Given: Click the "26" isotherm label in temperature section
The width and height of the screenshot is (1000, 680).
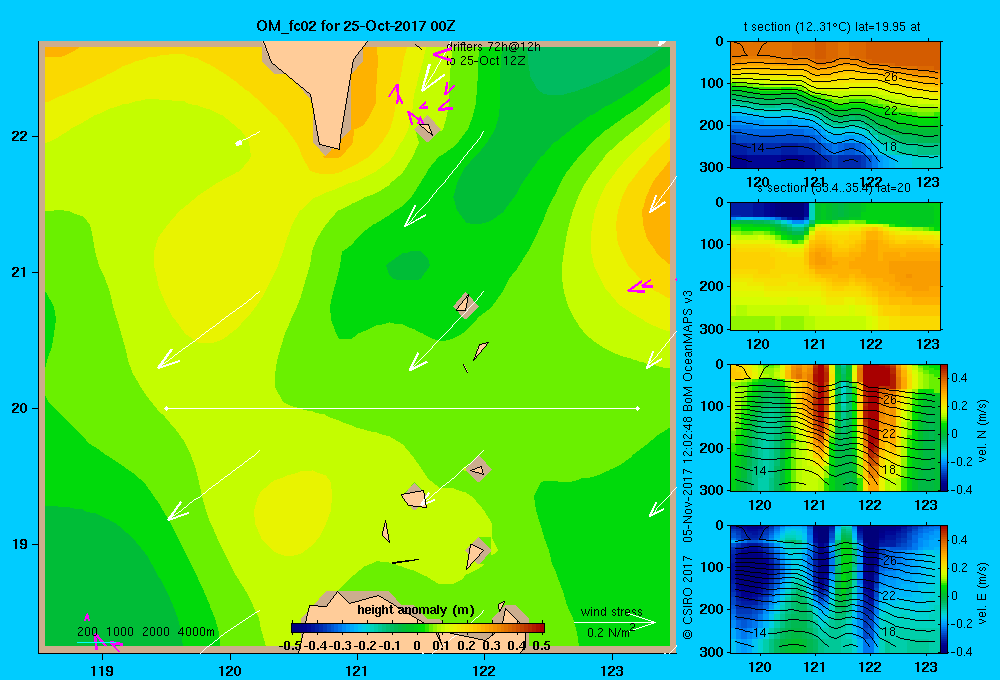Looking at the screenshot, I should click(x=891, y=77).
